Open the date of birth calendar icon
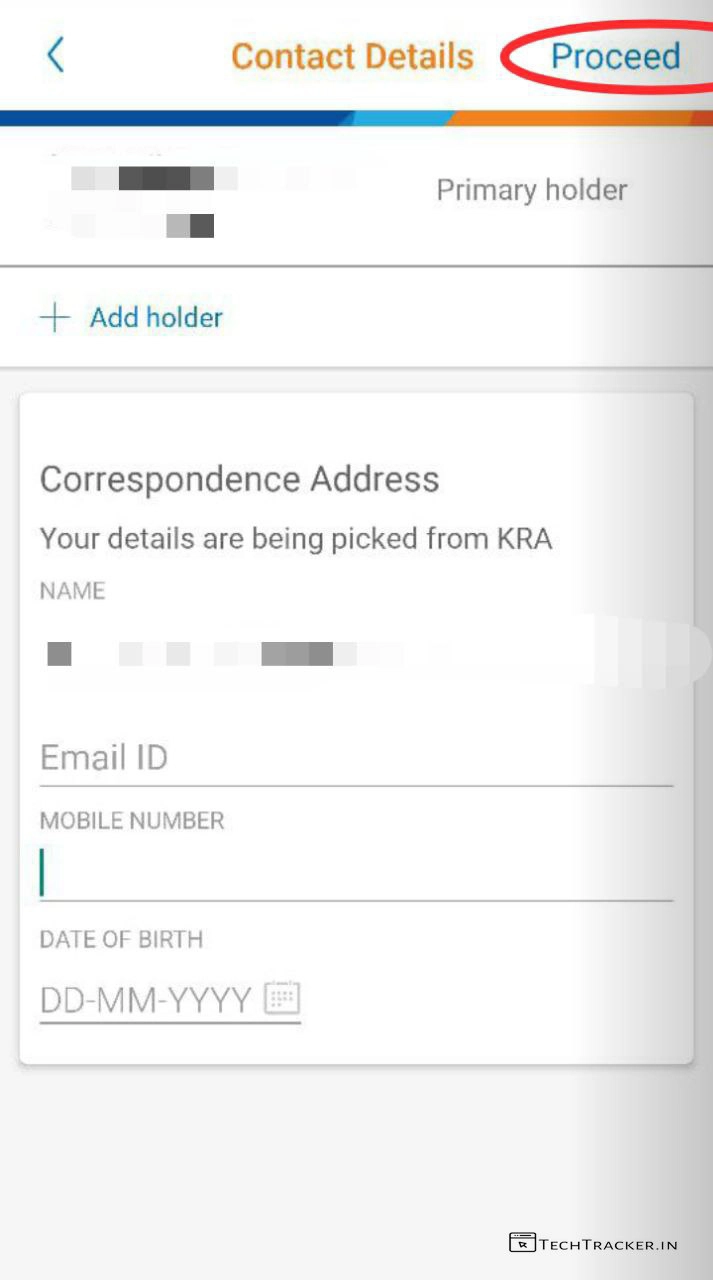This screenshot has width=713, height=1280. tap(282, 998)
